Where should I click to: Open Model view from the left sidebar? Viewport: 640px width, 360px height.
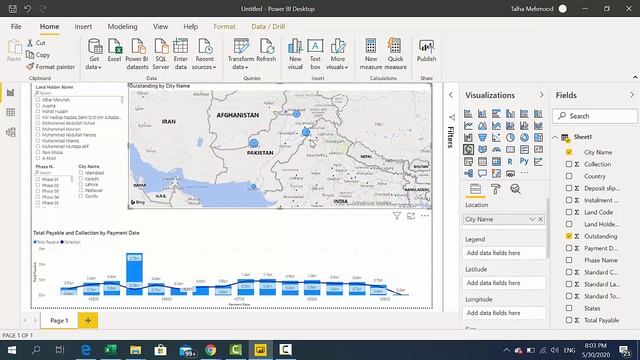(x=11, y=132)
